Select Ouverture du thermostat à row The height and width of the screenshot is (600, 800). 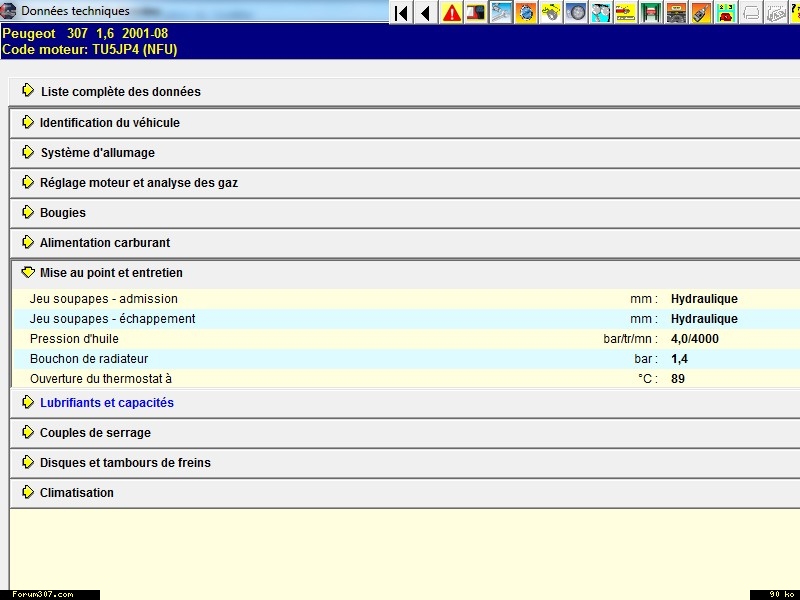pyautogui.click(x=406, y=379)
